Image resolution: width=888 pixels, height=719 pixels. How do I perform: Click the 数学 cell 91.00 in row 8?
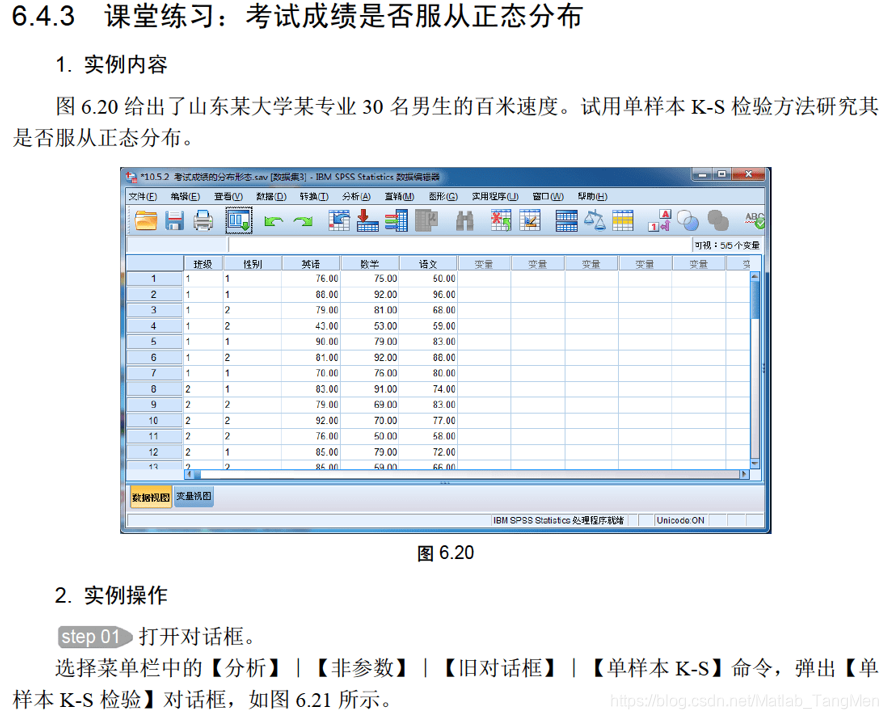[x=369, y=389]
